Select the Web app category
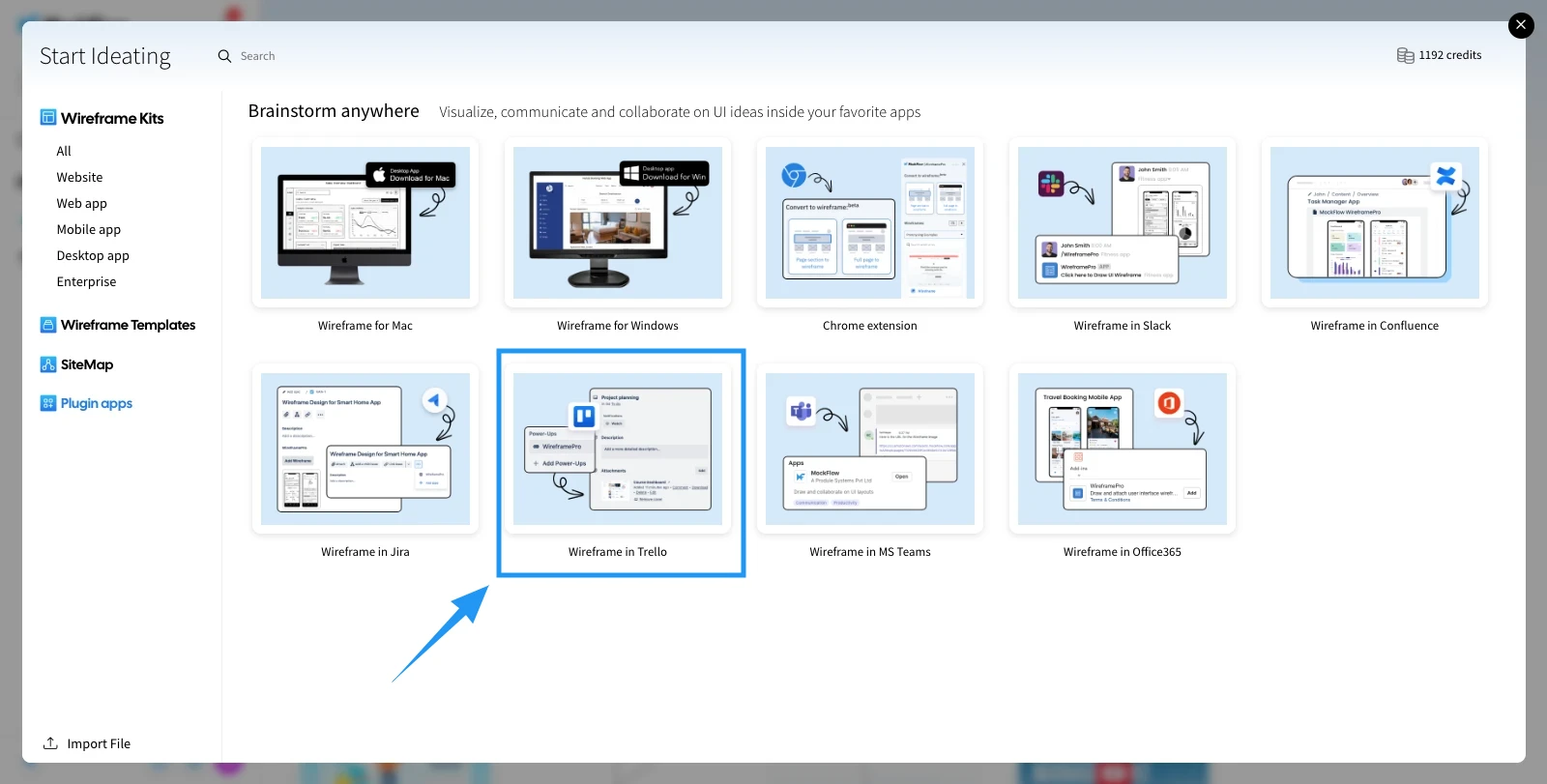This screenshot has height=784, width=1547. [81, 203]
